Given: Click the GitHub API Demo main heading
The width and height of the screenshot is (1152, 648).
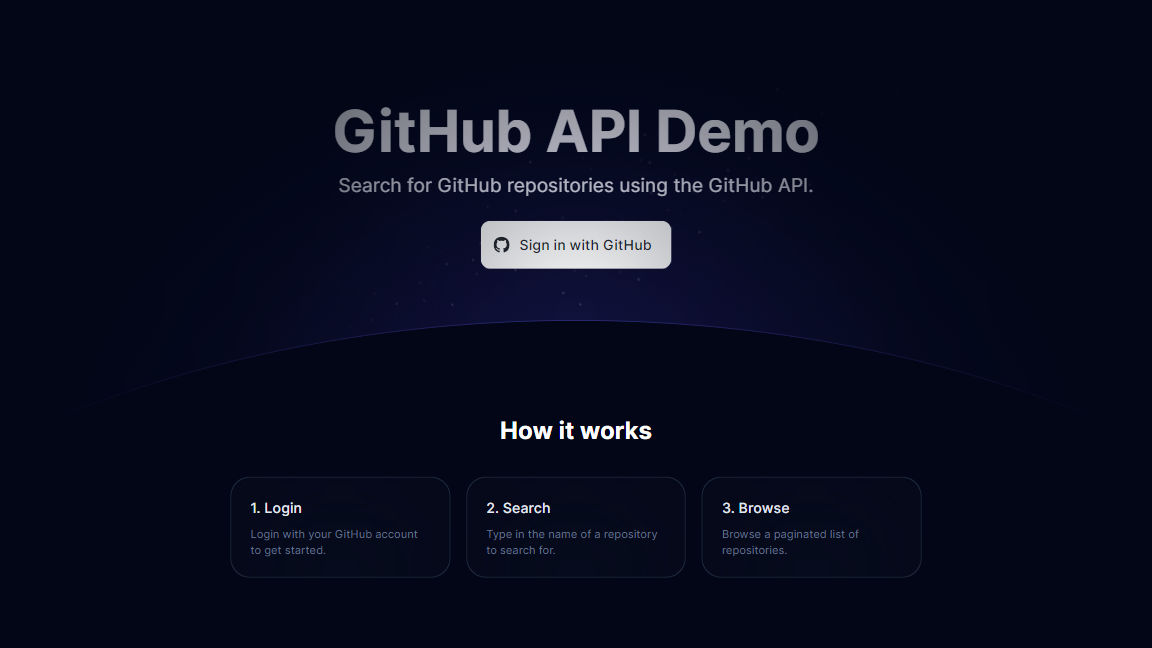Looking at the screenshot, I should click(575, 132).
